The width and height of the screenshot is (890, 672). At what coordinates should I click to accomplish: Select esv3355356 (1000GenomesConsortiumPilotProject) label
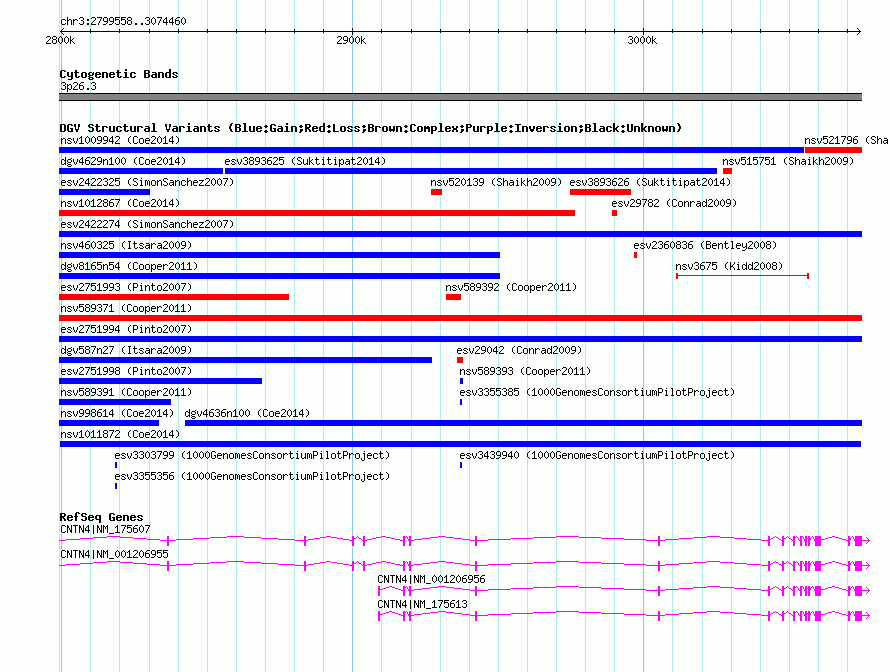coord(252,476)
